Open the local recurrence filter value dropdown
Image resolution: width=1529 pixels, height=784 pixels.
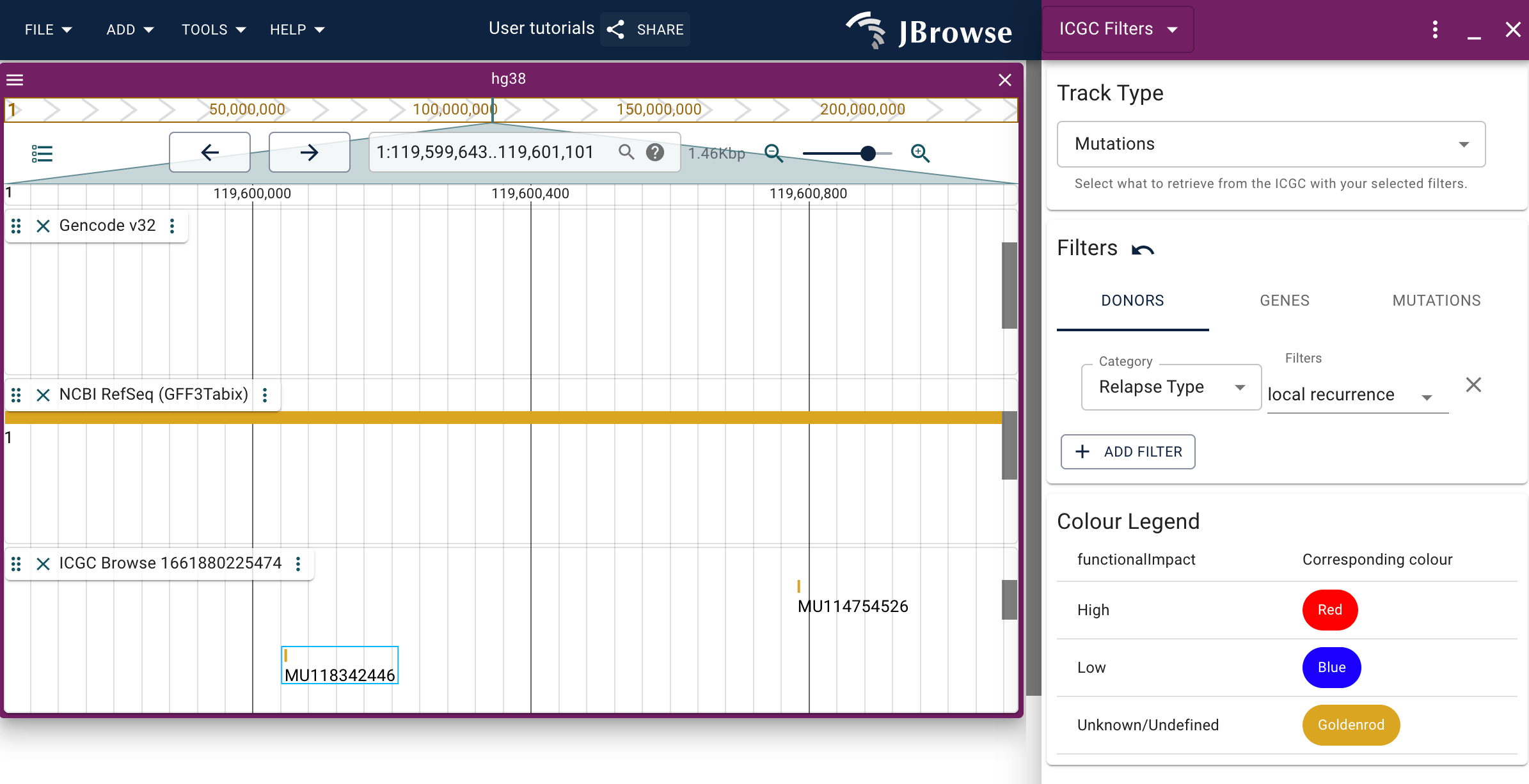(1358, 395)
